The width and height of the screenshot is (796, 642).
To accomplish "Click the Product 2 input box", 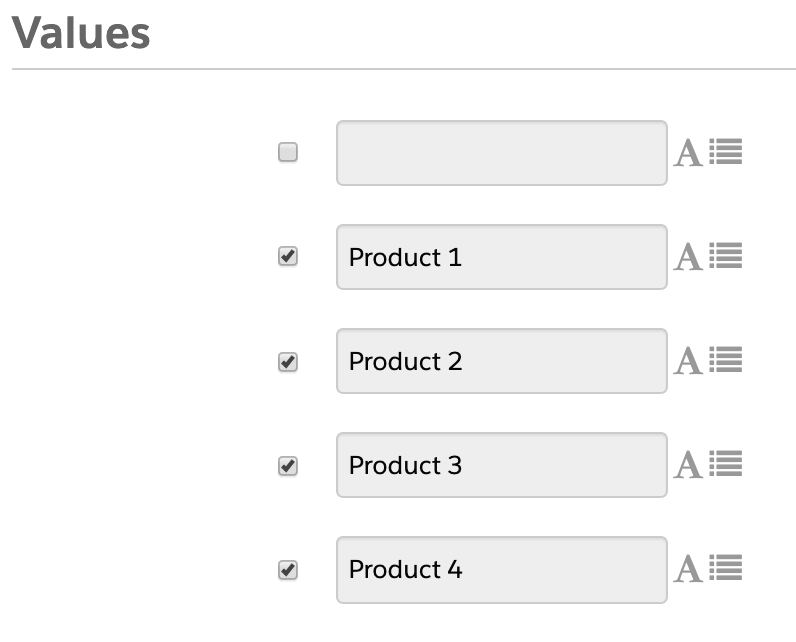I will coord(501,361).
